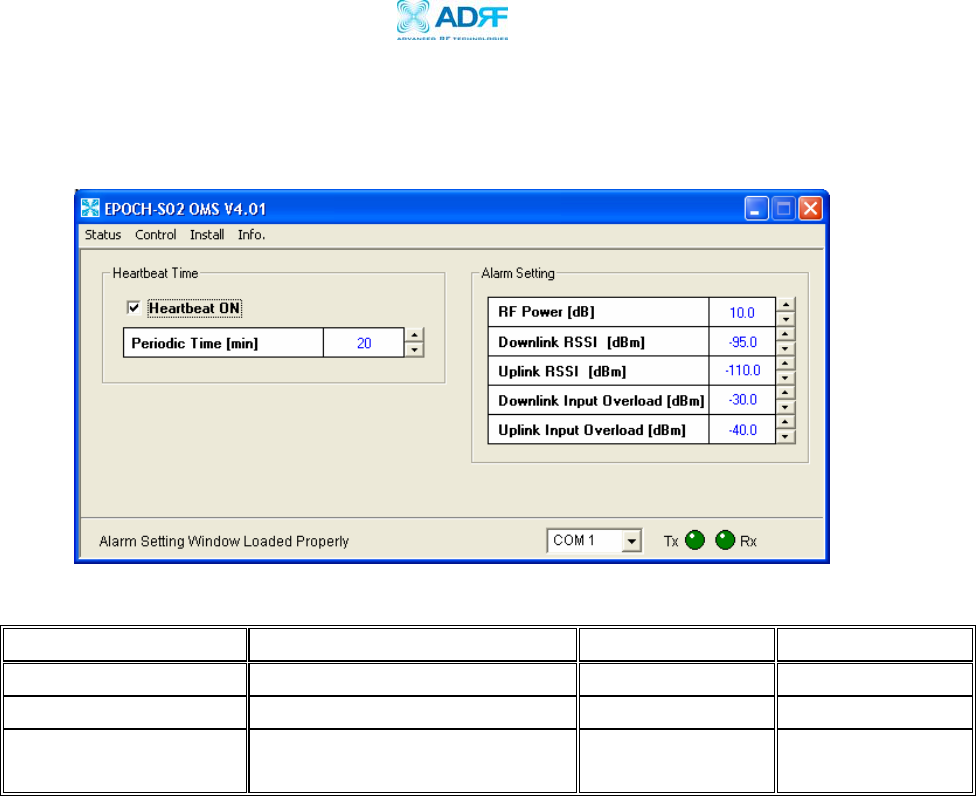
Task: Click the green Tx indicator light
Action: coord(695,540)
